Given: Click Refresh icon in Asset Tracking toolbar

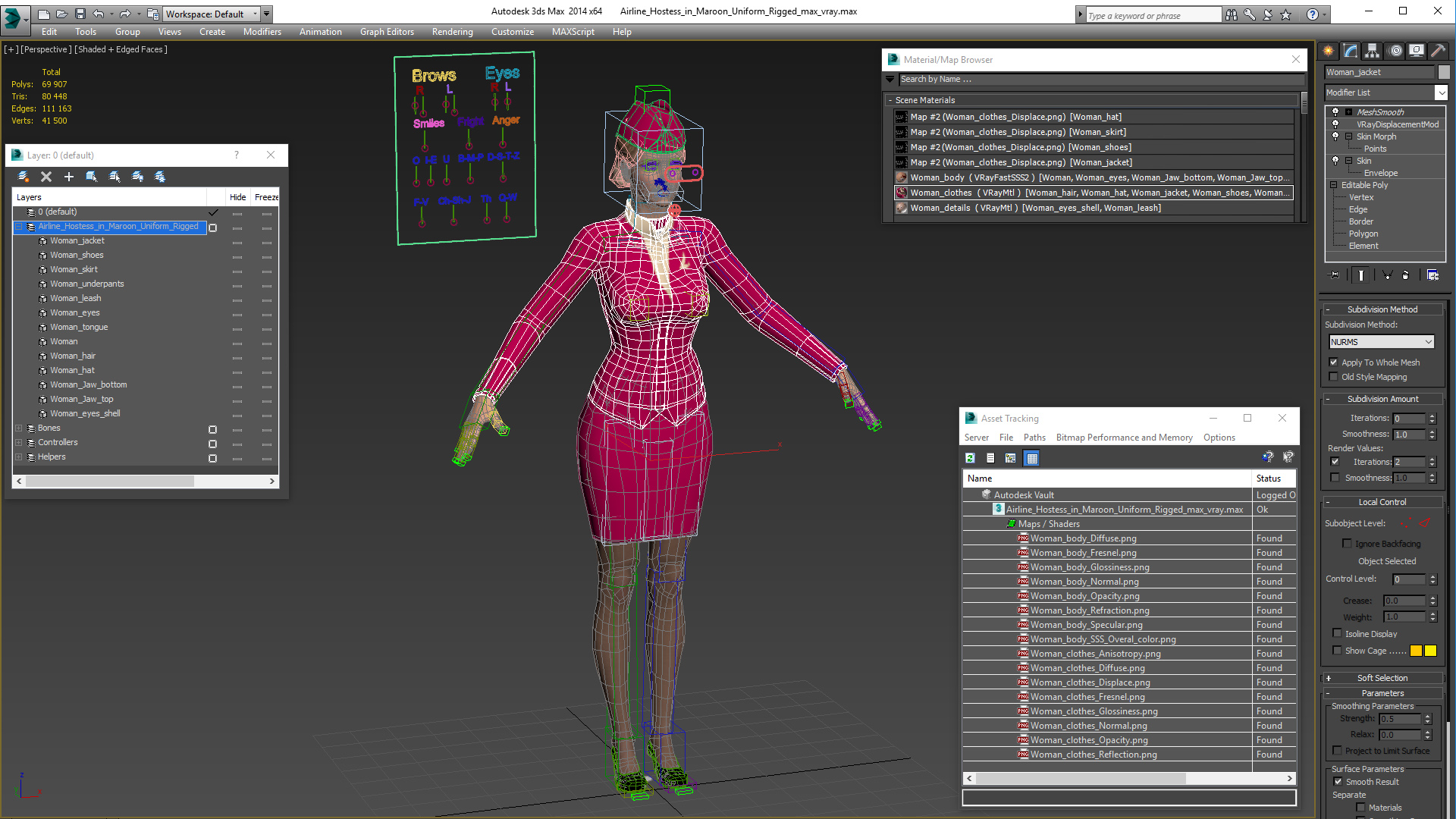Looking at the screenshot, I should (x=970, y=458).
